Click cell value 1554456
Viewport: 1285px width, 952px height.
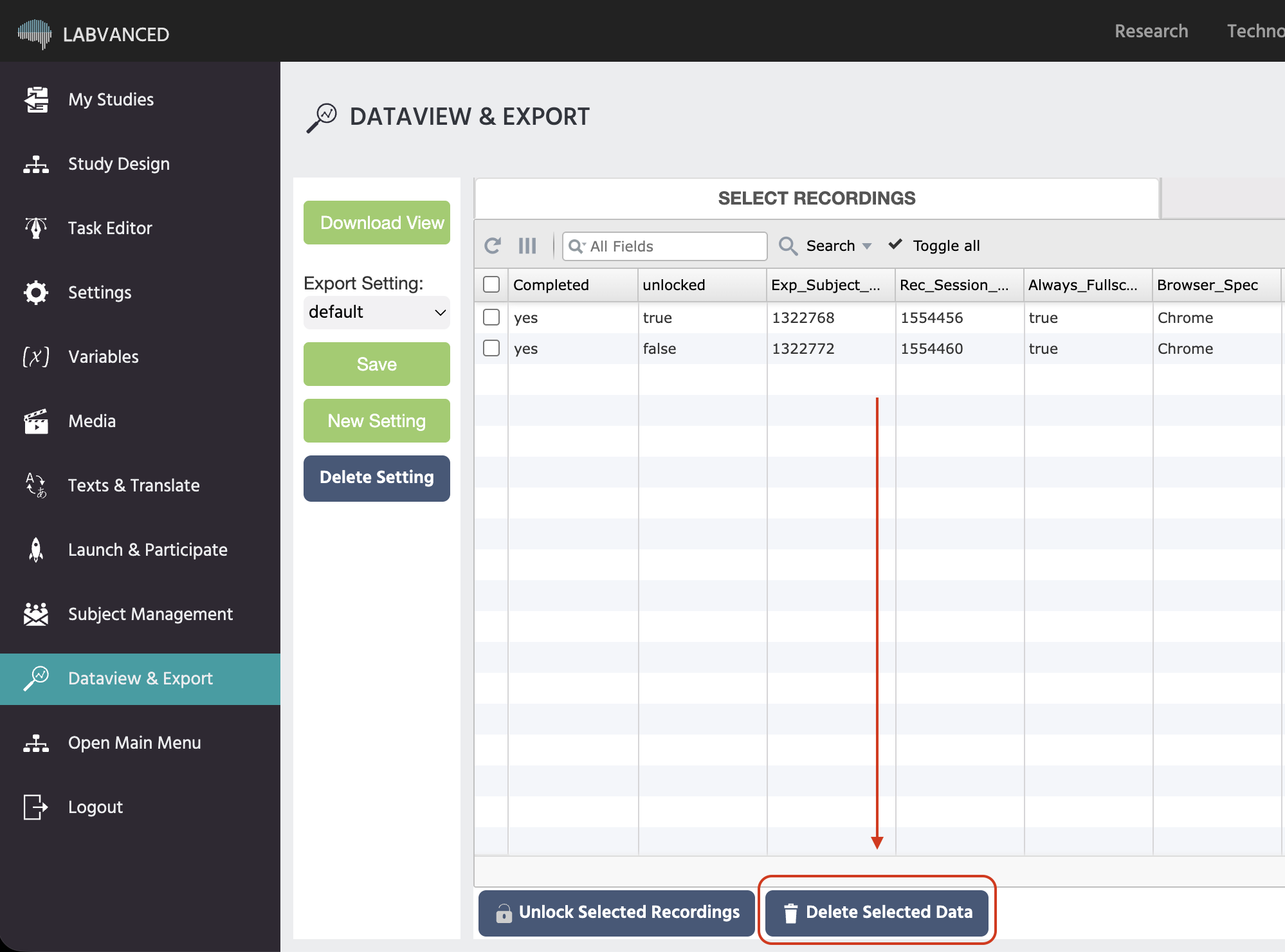pos(932,318)
